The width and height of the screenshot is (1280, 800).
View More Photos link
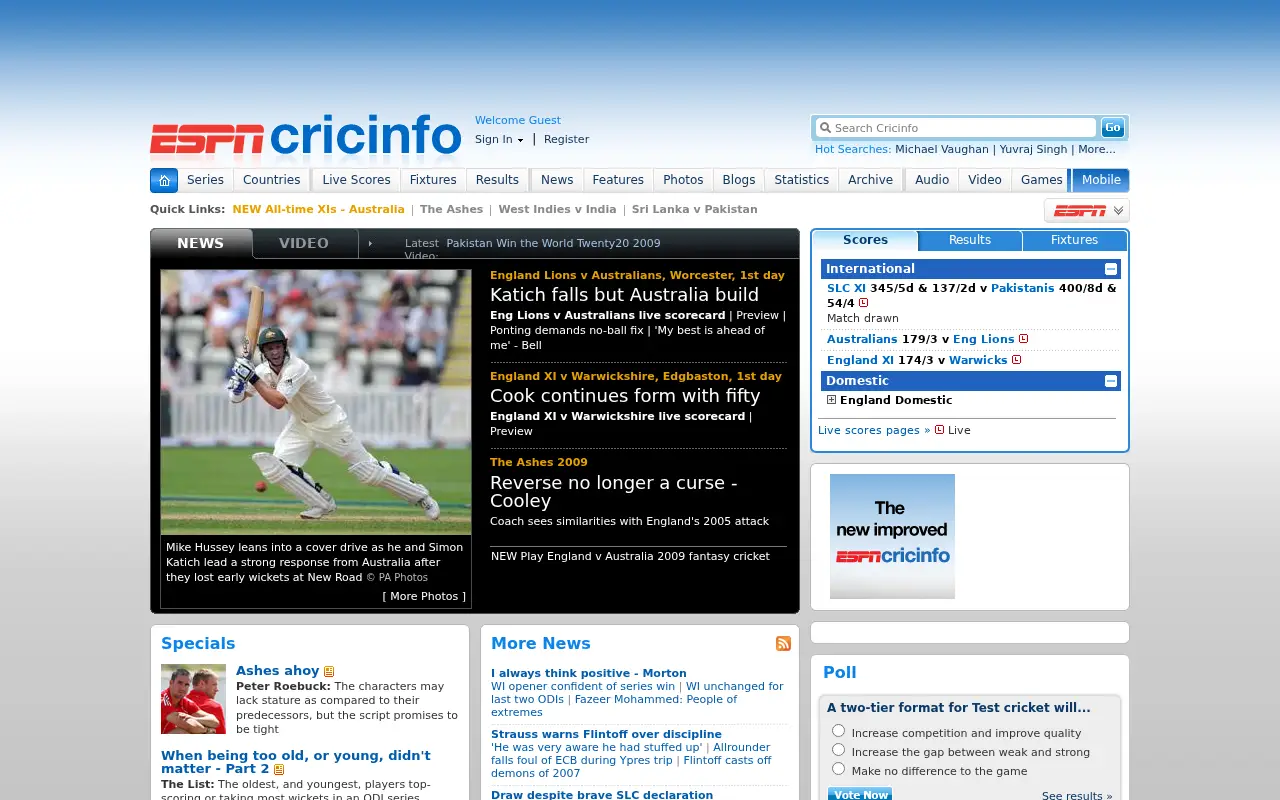424,596
